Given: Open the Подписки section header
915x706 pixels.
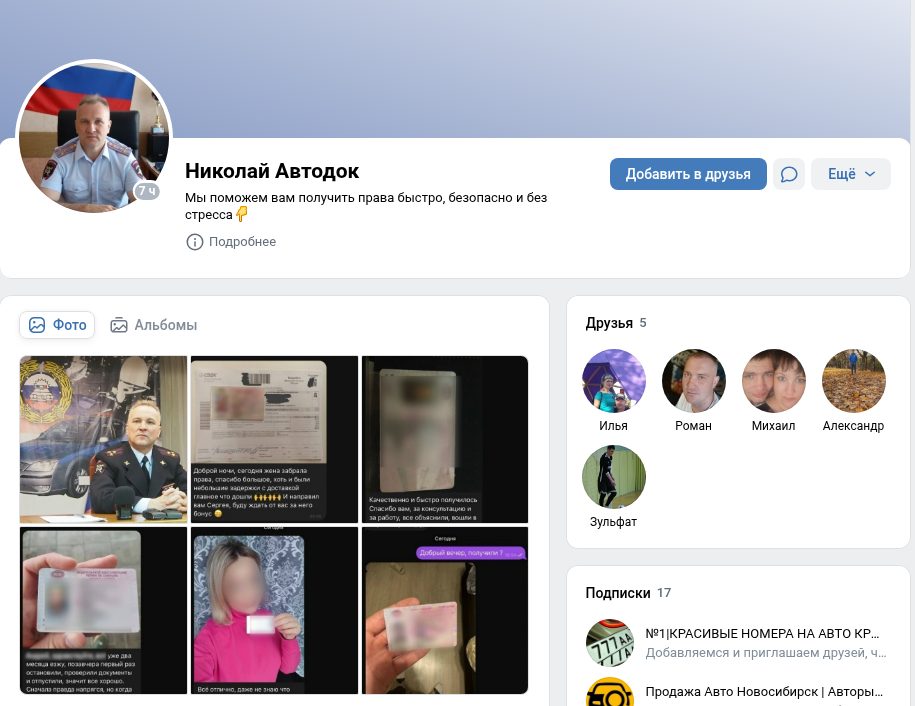Looking at the screenshot, I should tap(618, 593).
